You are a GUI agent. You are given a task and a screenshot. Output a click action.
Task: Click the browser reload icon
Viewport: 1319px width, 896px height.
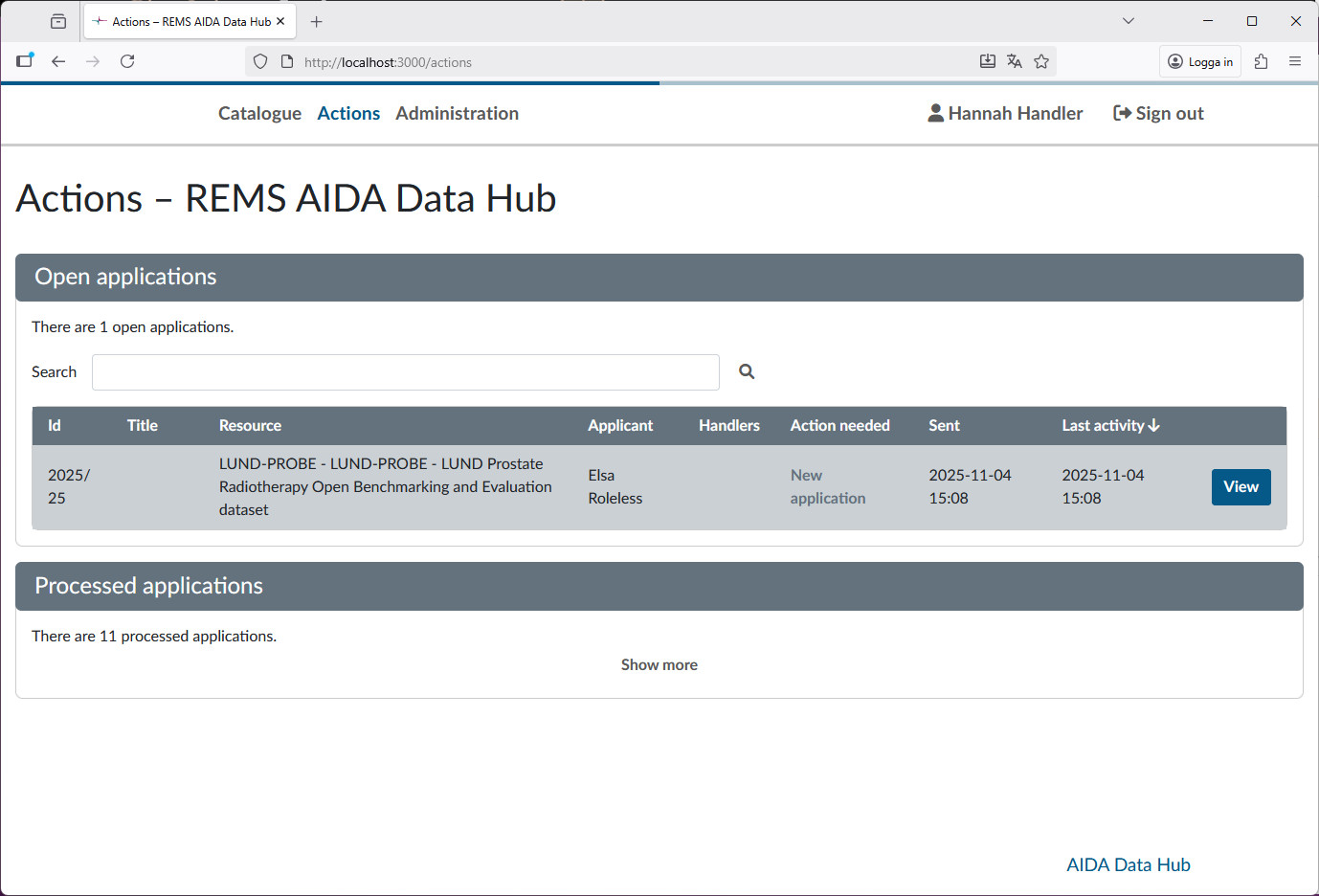127,61
